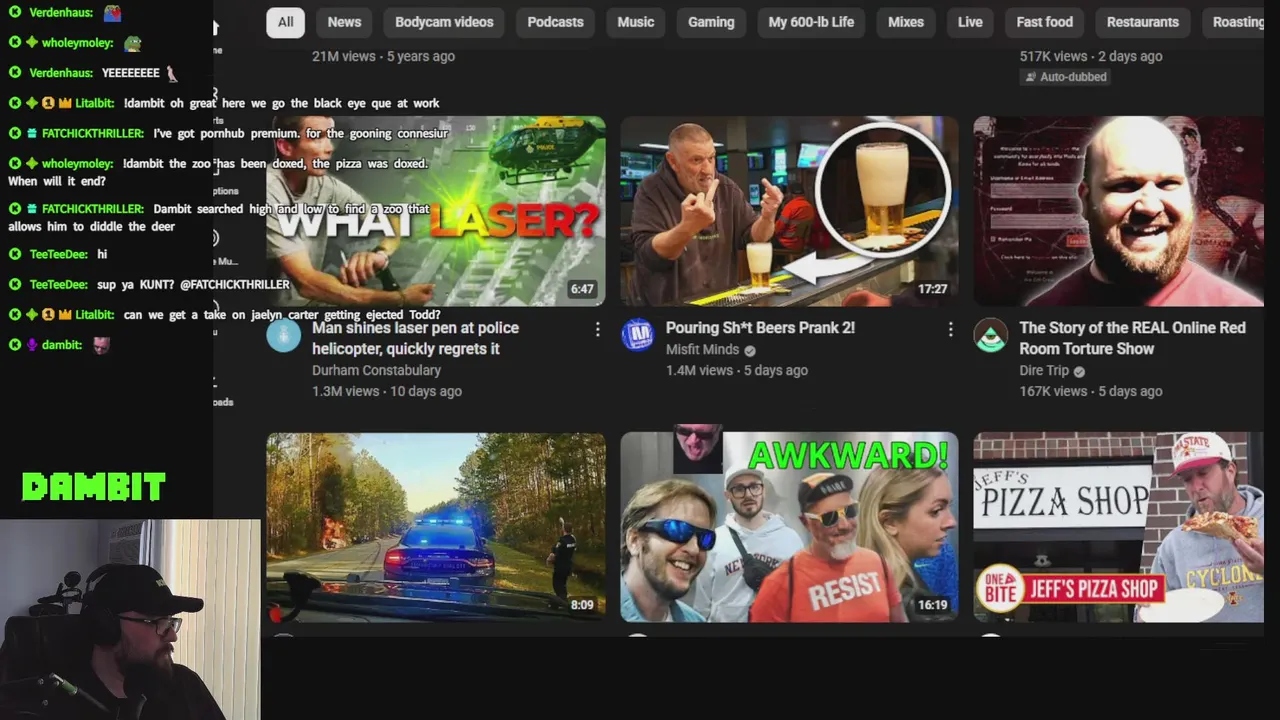Click title 'The Story of the REAL Online Red Room'
This screenshot has width=1280, height=720.
tap(1132, 338)
